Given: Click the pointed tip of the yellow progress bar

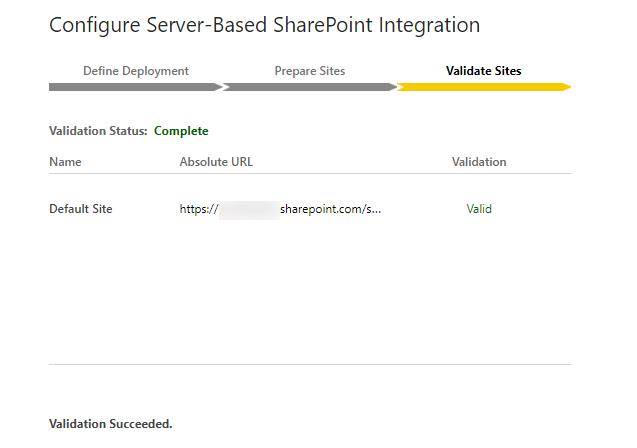Looking at the screenshot, I should [x=566, y=87].
